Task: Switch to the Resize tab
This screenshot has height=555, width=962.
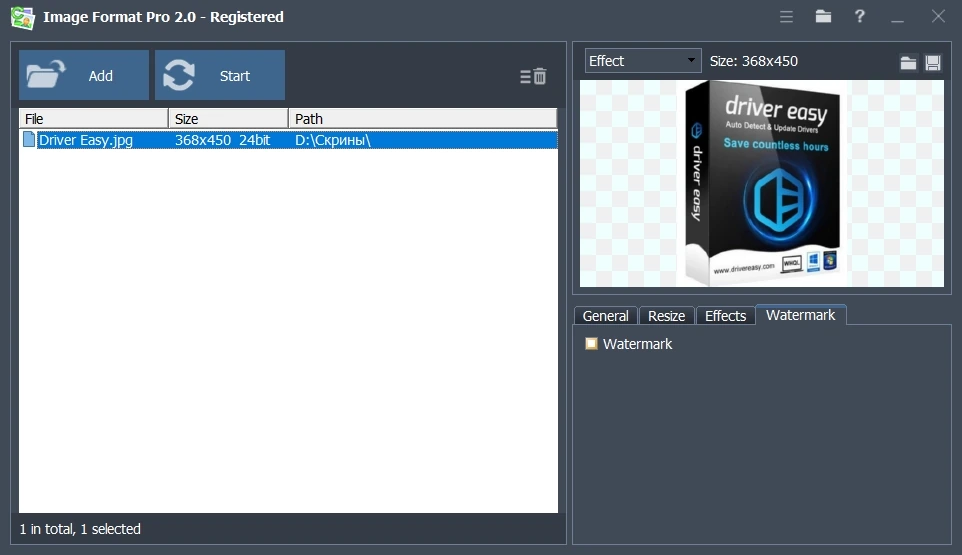Action: (666, 315)
